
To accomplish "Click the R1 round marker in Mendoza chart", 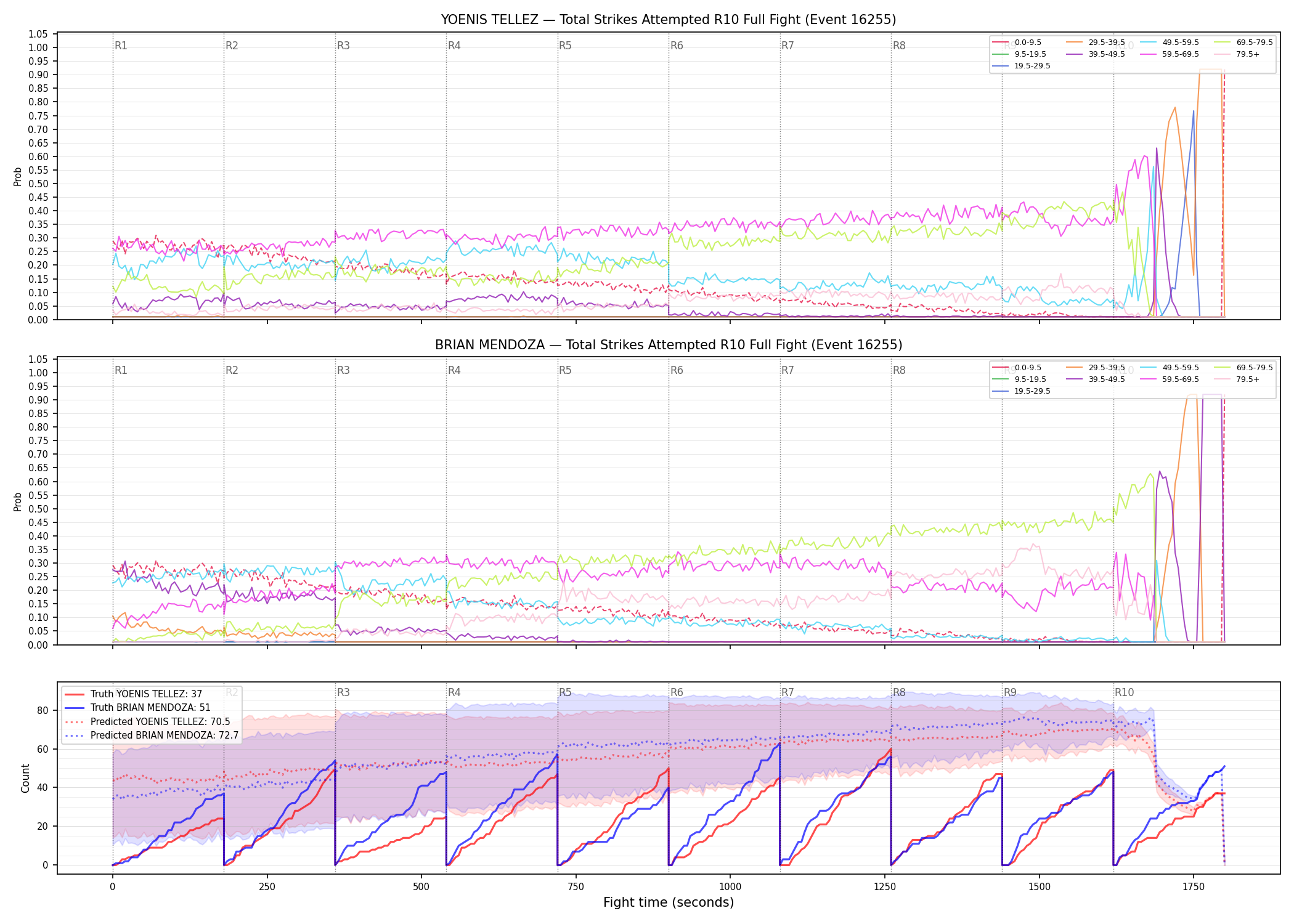I will tap(121, 370).
